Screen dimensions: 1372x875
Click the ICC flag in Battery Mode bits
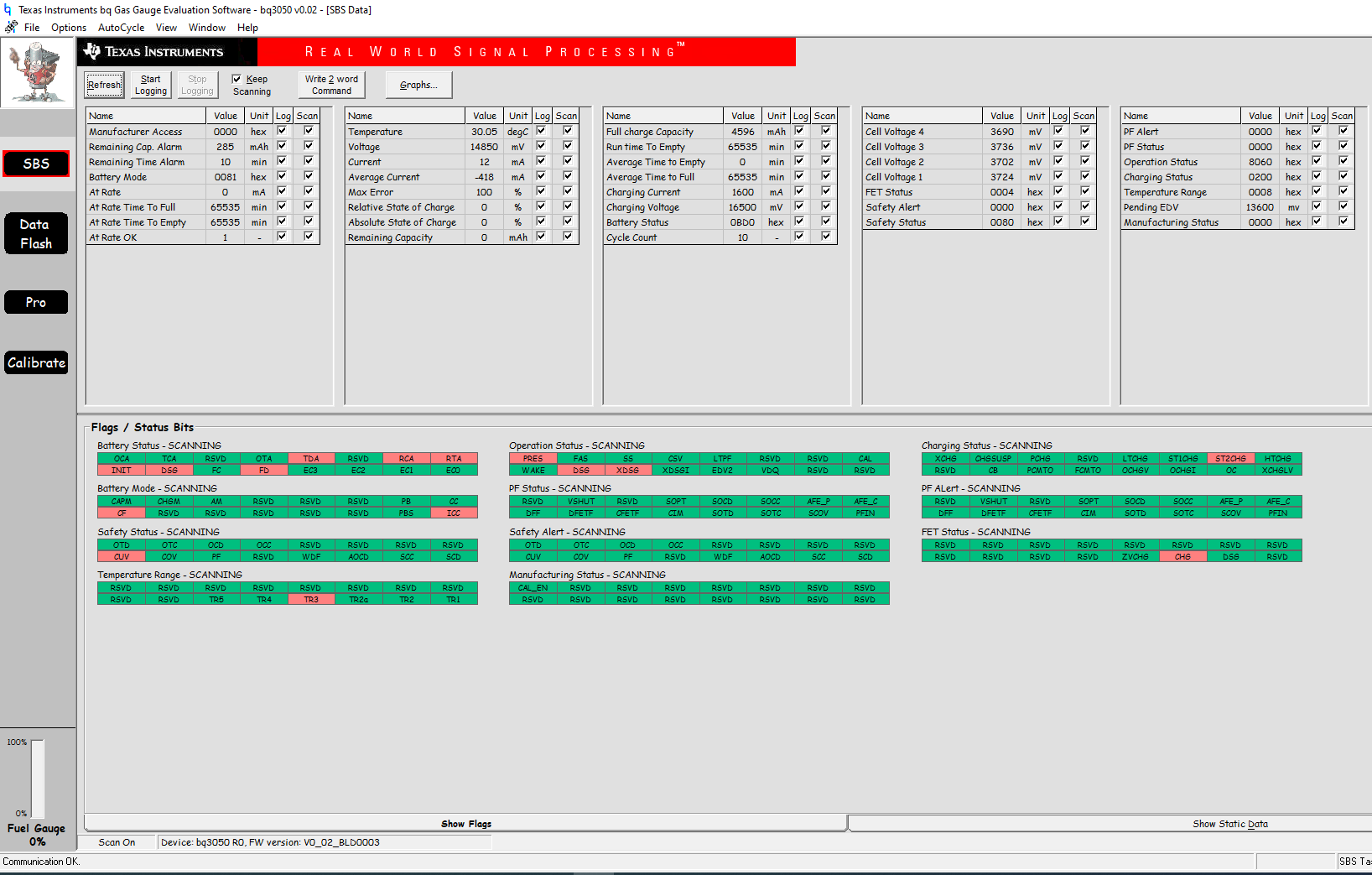[x=454, y=513]
